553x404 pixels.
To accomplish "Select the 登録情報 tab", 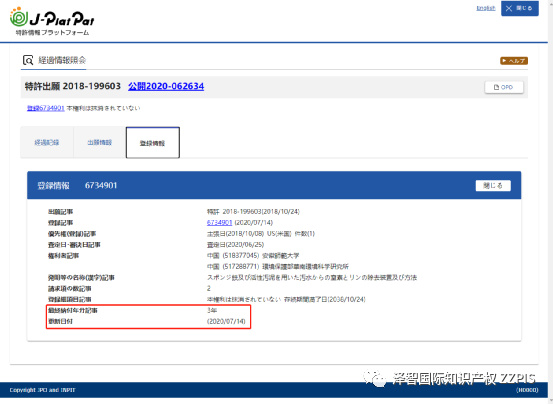I will click(153, 143).
